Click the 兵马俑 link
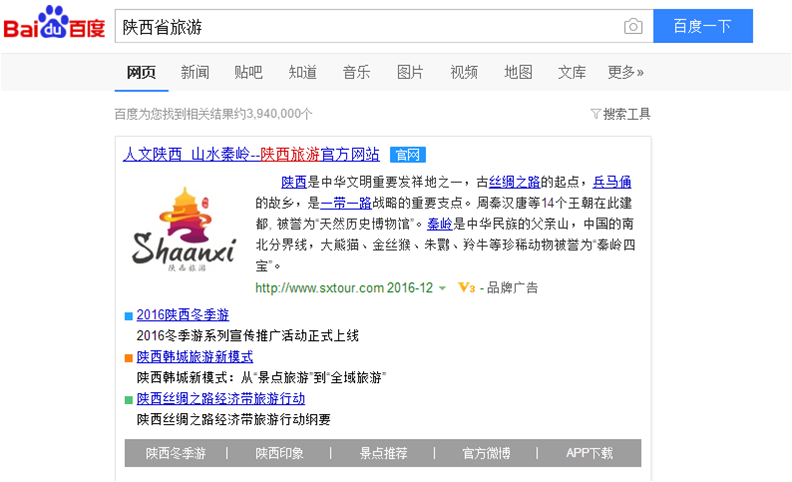Viewport: 792px width, 482px height. [612, 181]
